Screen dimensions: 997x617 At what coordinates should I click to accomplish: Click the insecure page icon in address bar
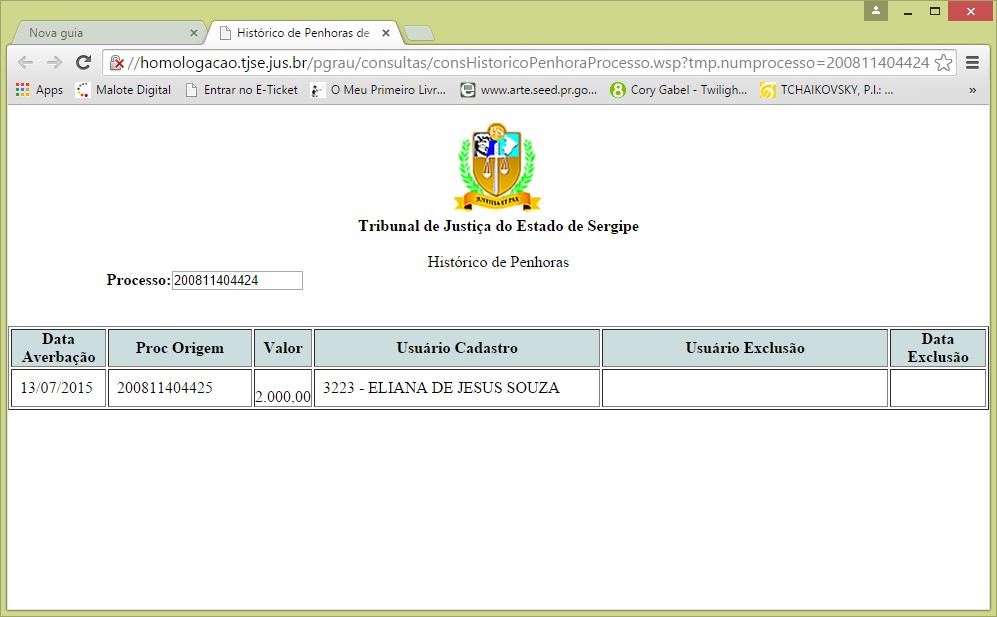(117, 62)
